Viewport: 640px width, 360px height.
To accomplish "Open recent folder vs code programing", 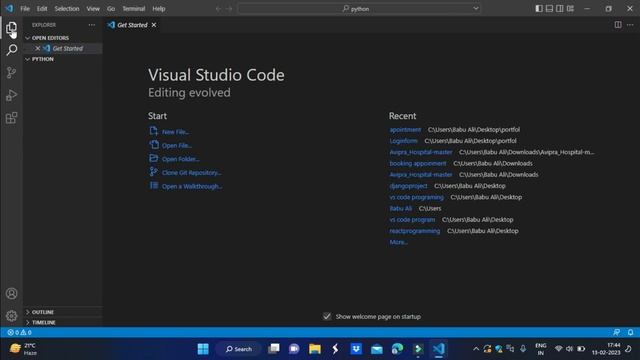I will (x=416, y=197).
